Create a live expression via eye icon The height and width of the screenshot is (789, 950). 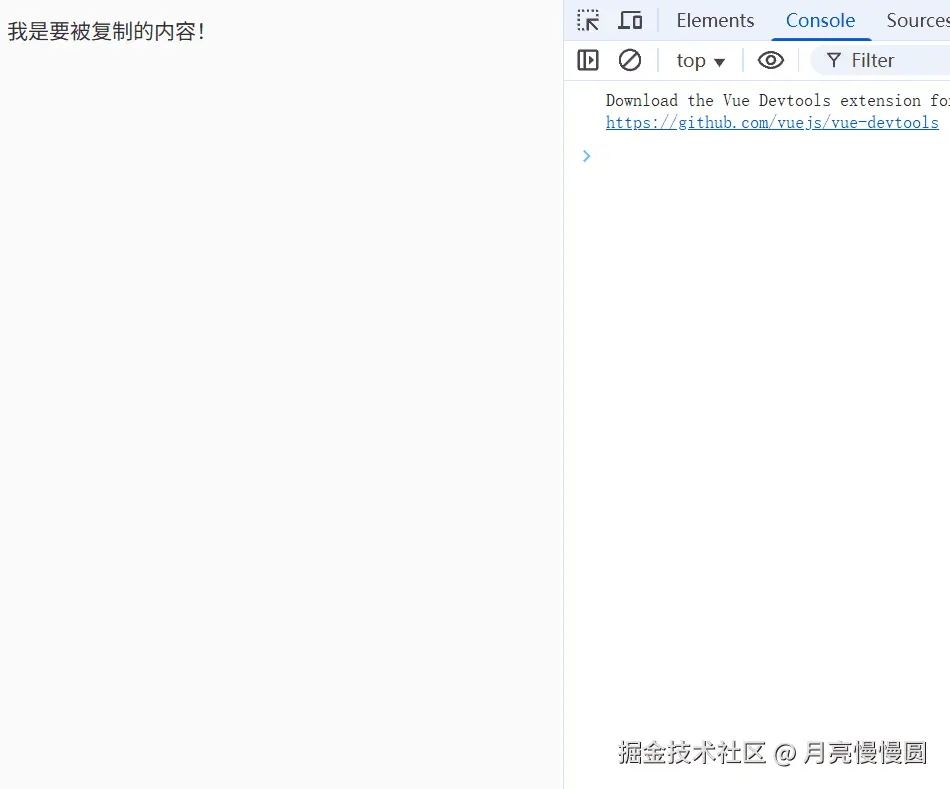770,60
